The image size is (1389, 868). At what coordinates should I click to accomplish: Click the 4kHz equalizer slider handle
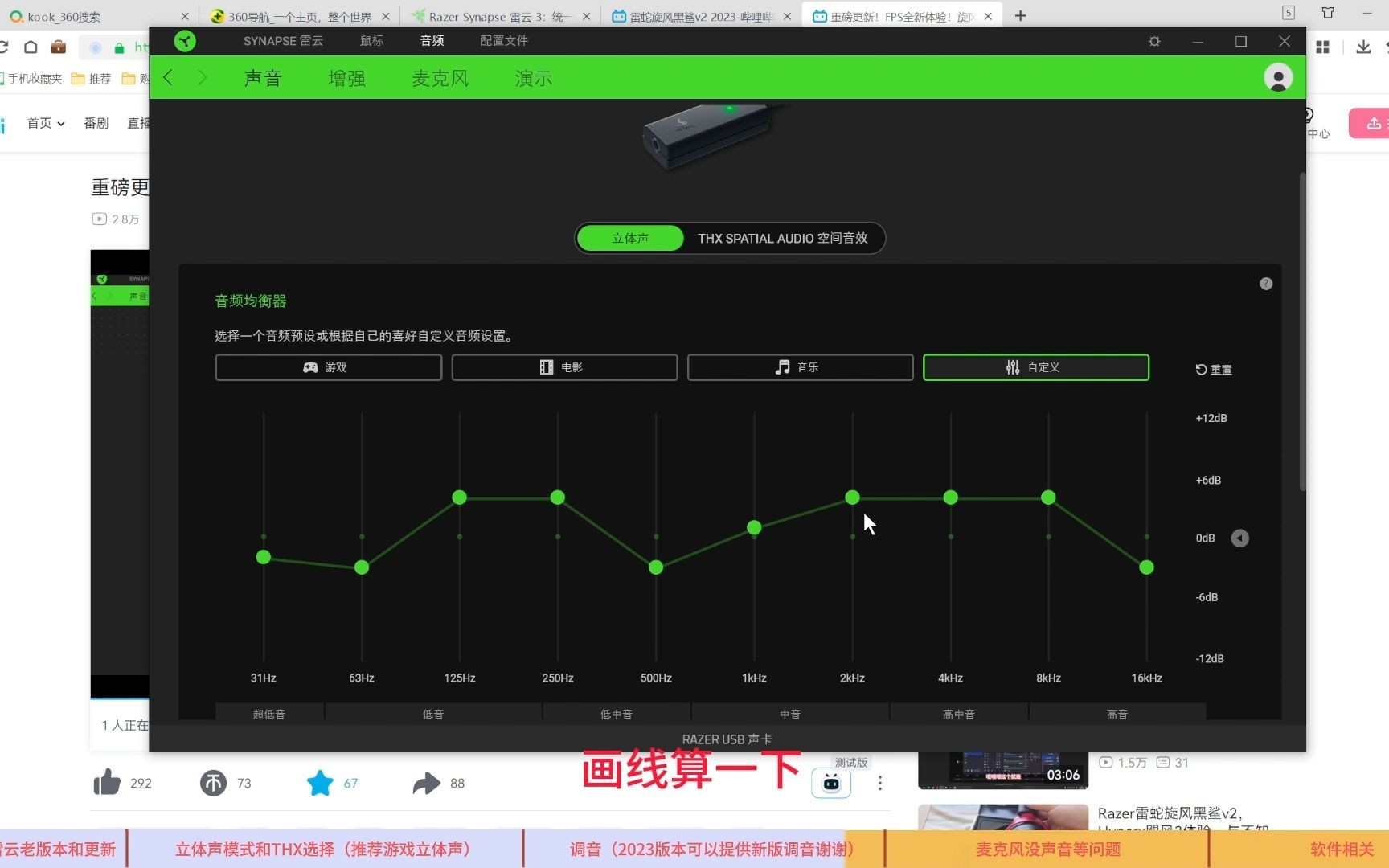(951, 497)
